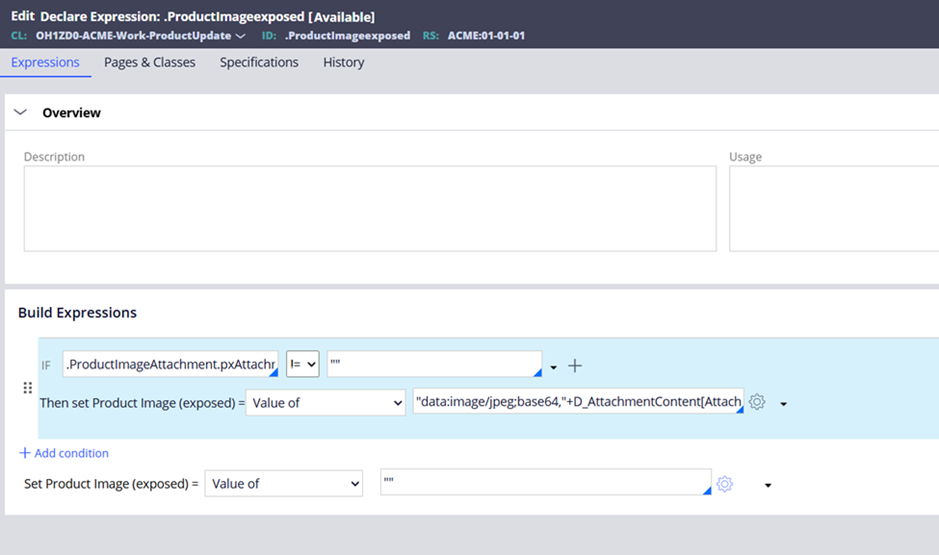Image resolution: width=939 pixels, height=555 pixels.
Task: Click the drag handle of the expression row
Action: tap(28, 388)
